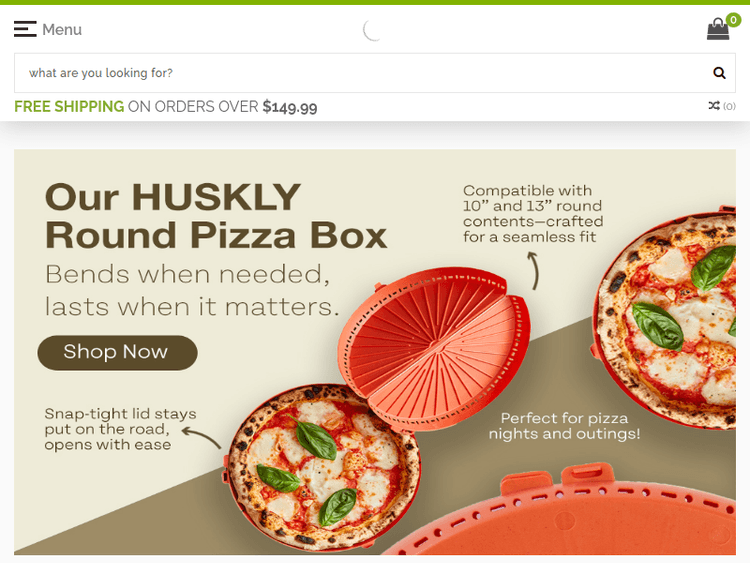
Task: Click the 'Compatible with 10" and 13"' caption
Action: pos(533,214)
